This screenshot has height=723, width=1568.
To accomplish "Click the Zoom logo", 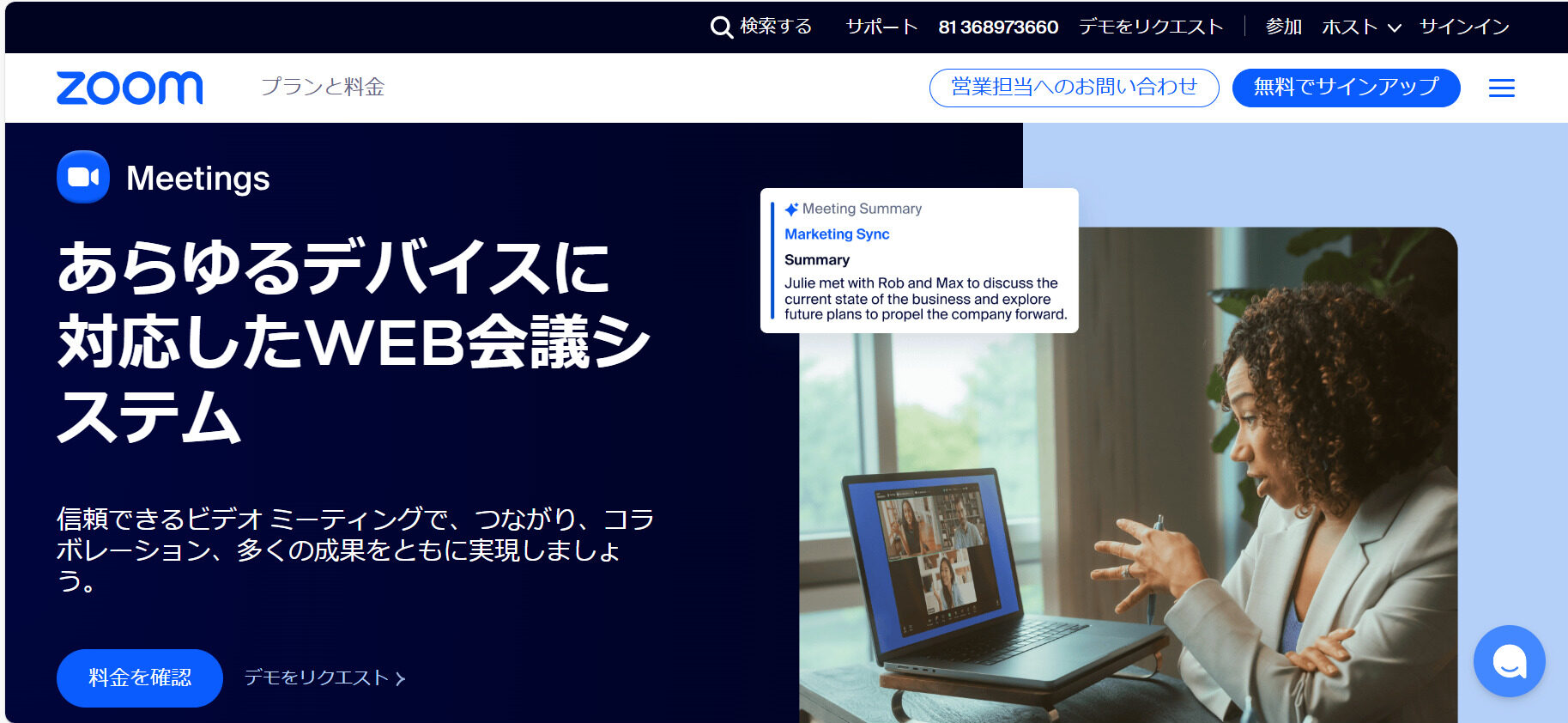I will coord(130,88).
